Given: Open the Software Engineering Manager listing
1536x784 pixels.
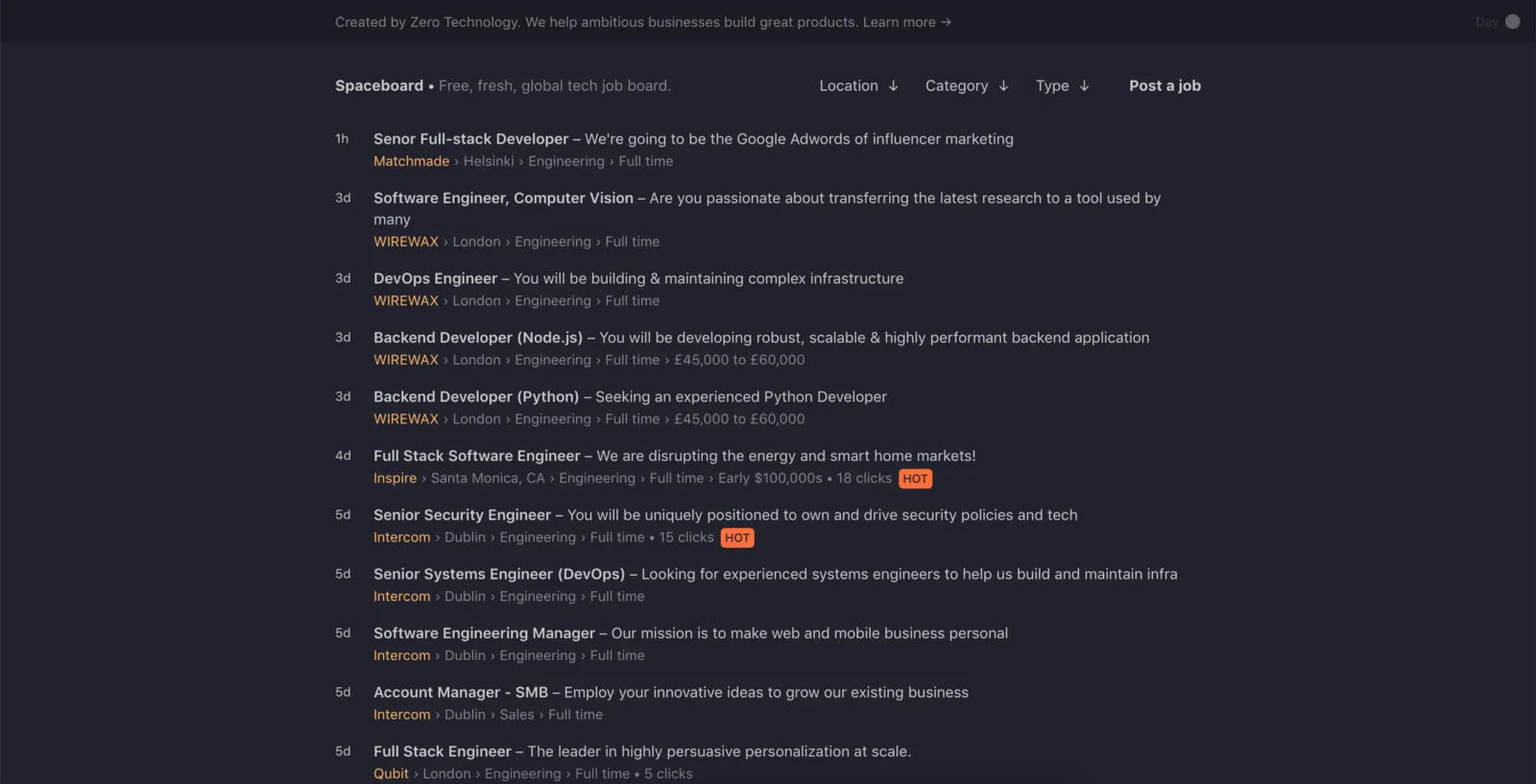Looking at the screenshot, I should (484, 633).
